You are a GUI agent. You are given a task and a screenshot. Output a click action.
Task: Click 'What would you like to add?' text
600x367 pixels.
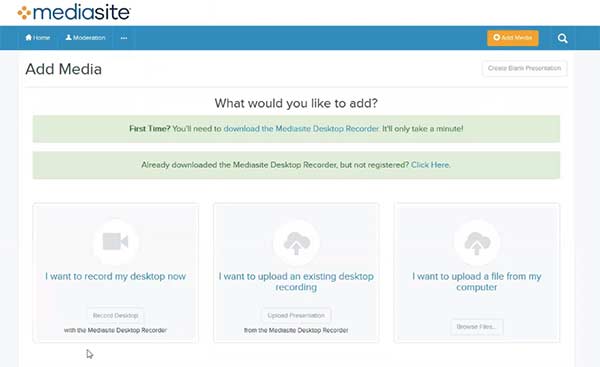click(296, 103)
